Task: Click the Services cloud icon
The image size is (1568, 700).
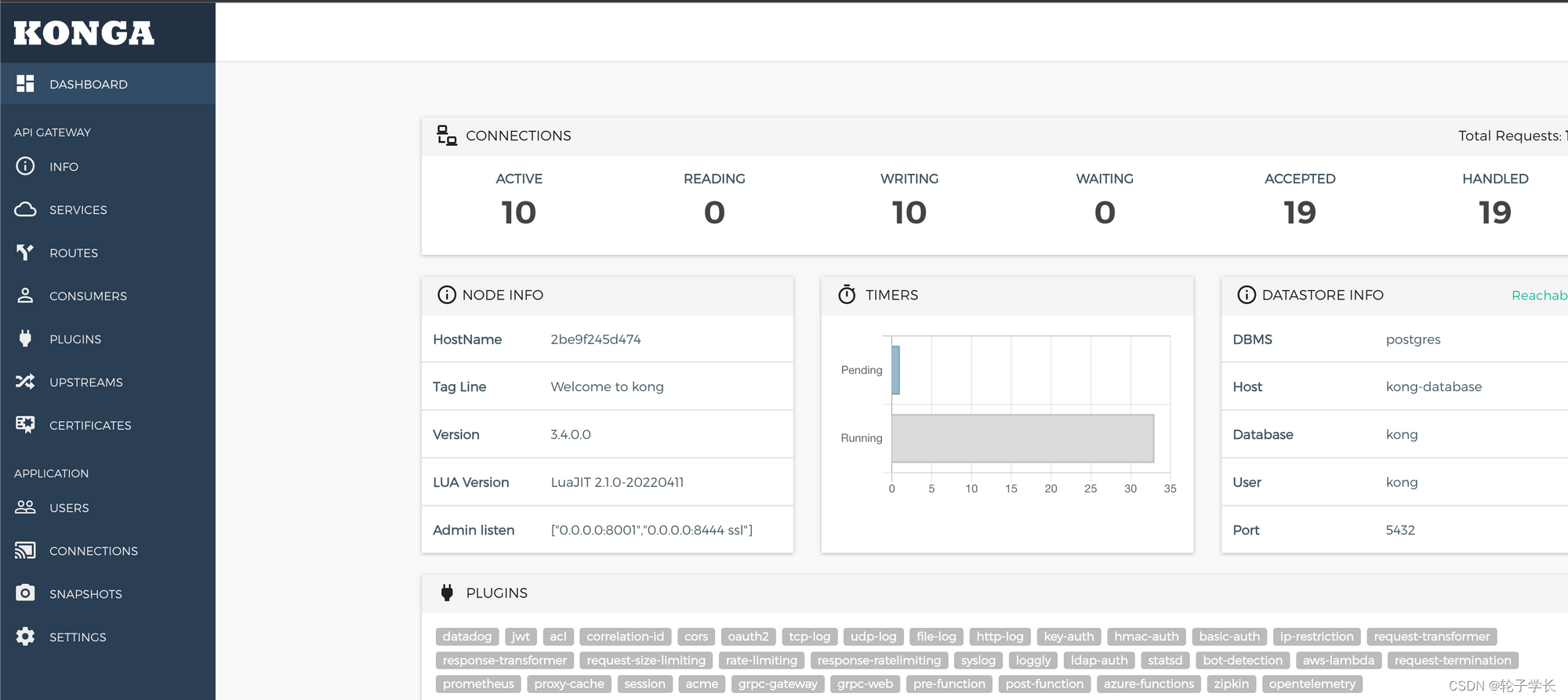Action: point(25,209)
